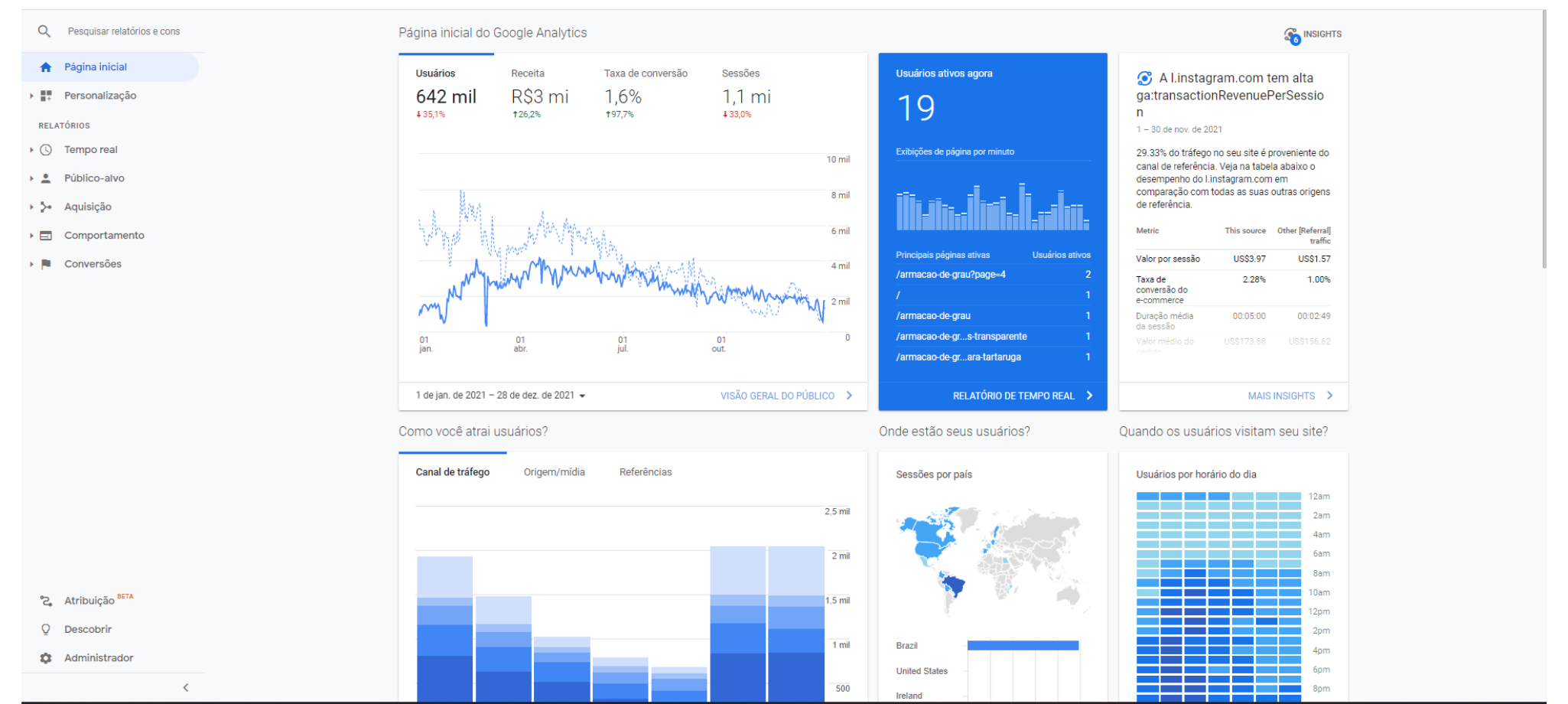Click active page /armacao-de-gr...s-transparente
The width and height of the screenshot is (1568, 704).
click(993, 337)
